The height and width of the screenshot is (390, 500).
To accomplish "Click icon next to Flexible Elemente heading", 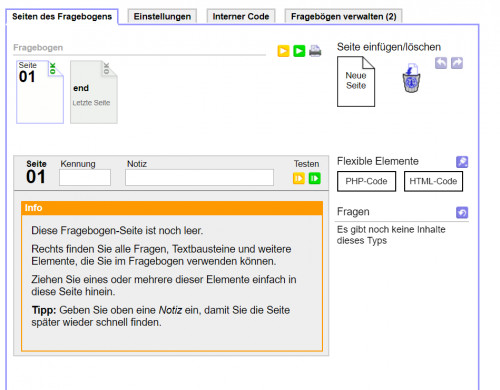I will click(x=462, y=162).
